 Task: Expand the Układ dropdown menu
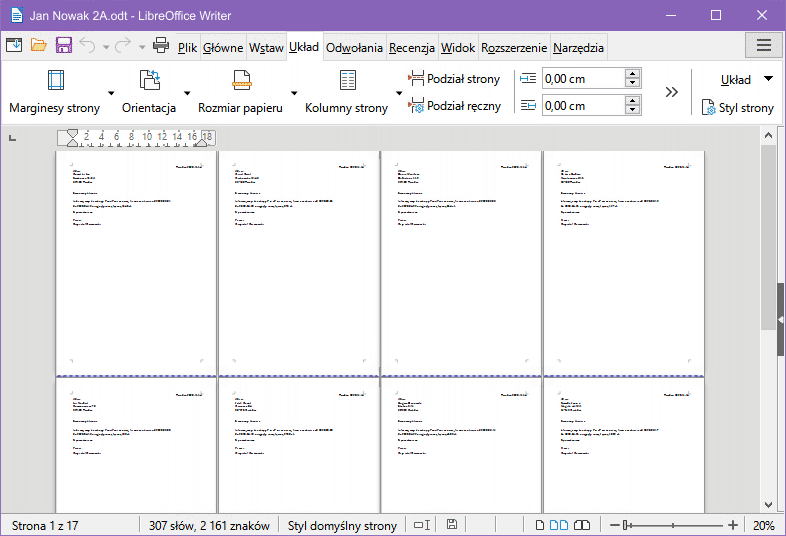click(768, 79)
